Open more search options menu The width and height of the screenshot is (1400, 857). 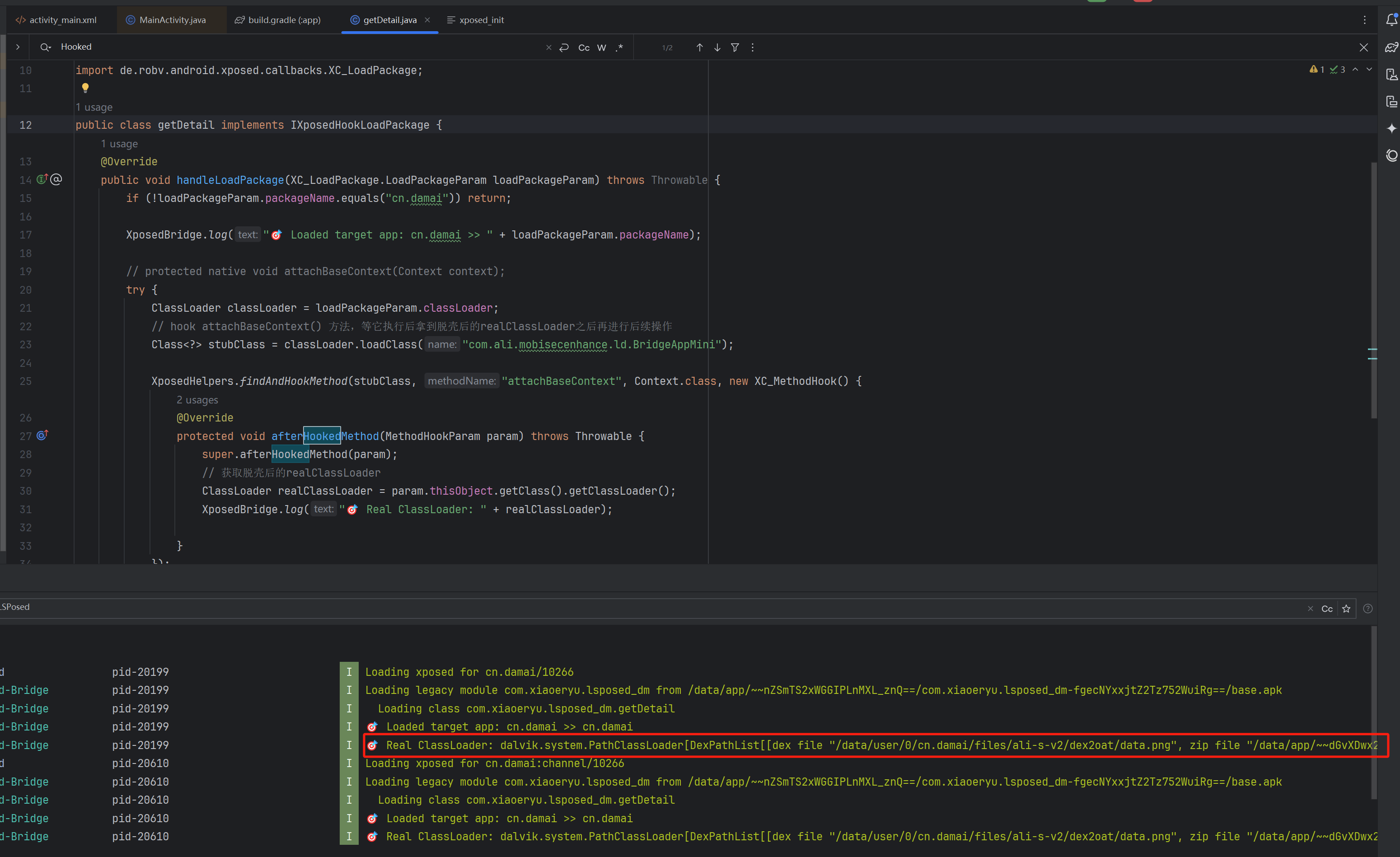click(x=752, y=48)
